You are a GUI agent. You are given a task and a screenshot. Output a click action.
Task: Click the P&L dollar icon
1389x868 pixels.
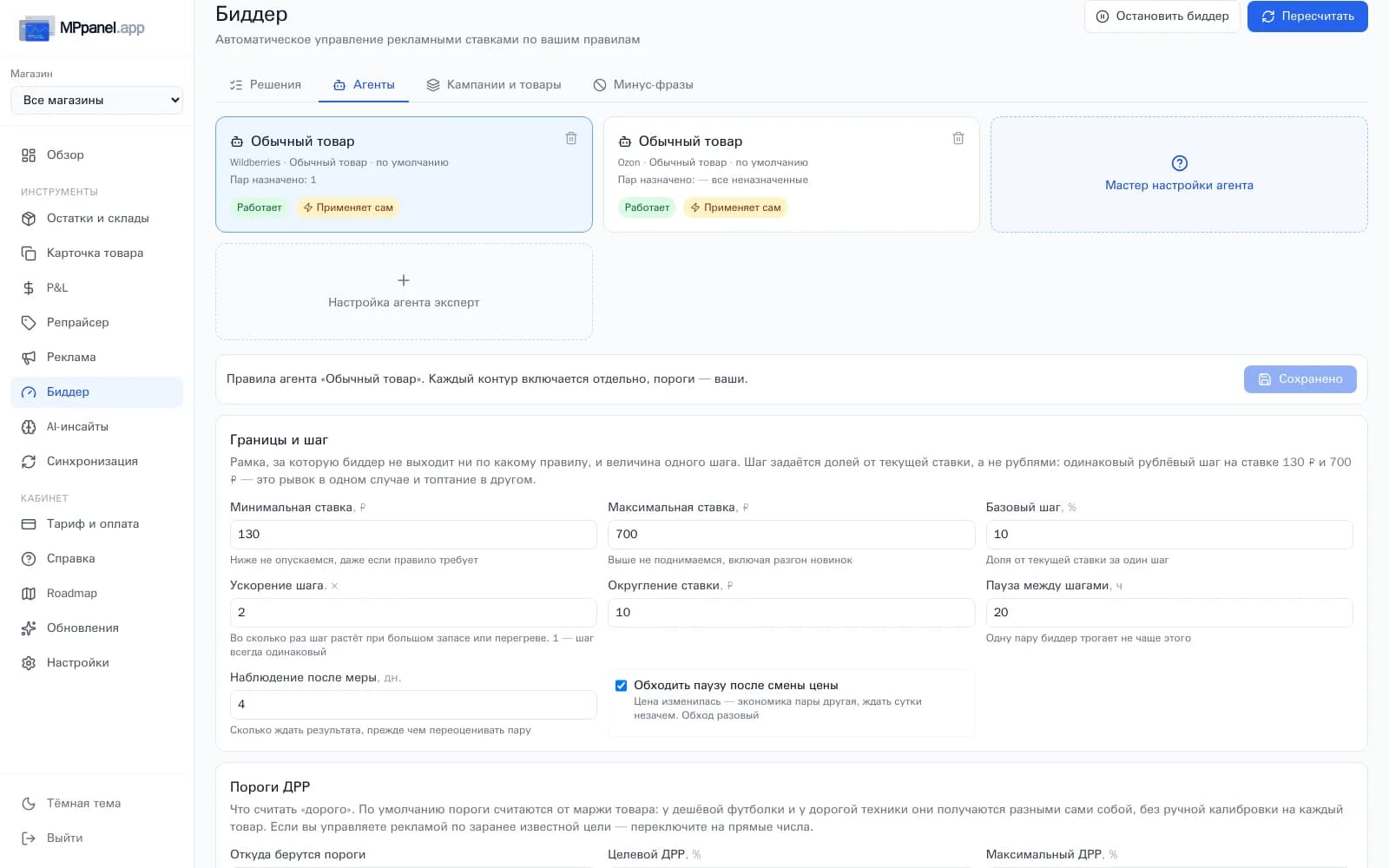pos(29,288)
